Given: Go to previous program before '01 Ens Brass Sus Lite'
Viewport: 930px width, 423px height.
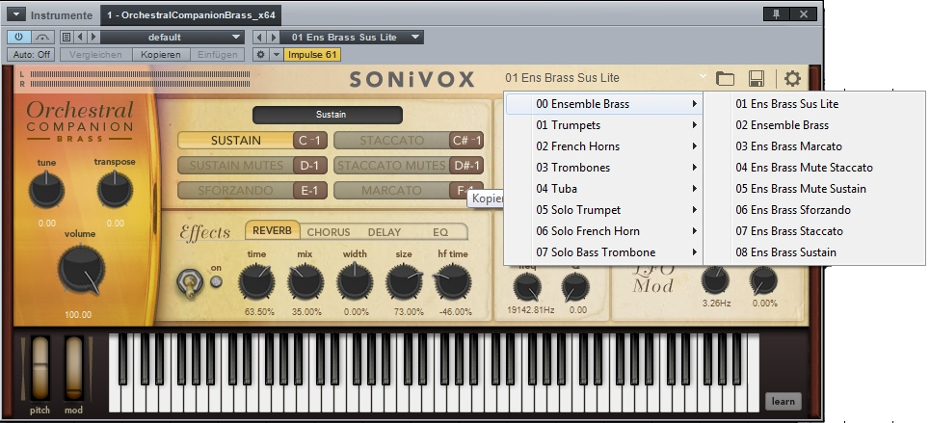Looking at the screenshot, I should click(259, 37).
